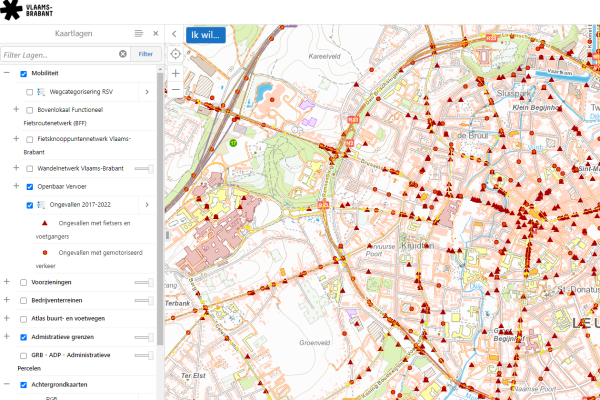Enable the Wandelnetwerk Vlaams-Brabant layer
Screen dimensions: 600x400
tap(29, 168)
